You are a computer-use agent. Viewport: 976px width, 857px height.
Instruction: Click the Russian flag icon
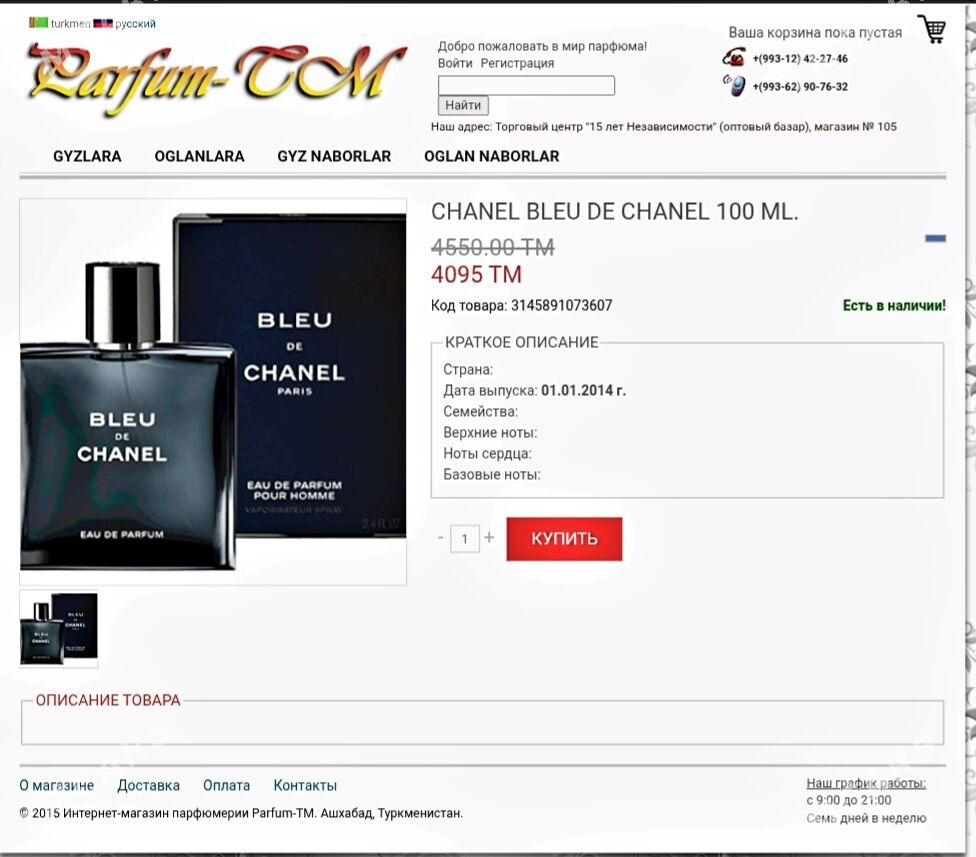(103, 24)
